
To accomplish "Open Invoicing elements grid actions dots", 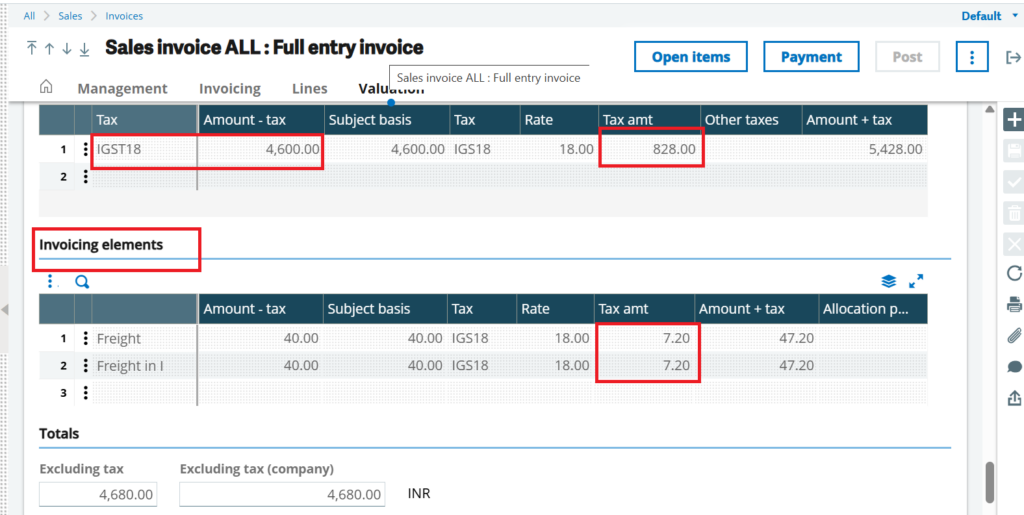I will [x=50, y=281].
